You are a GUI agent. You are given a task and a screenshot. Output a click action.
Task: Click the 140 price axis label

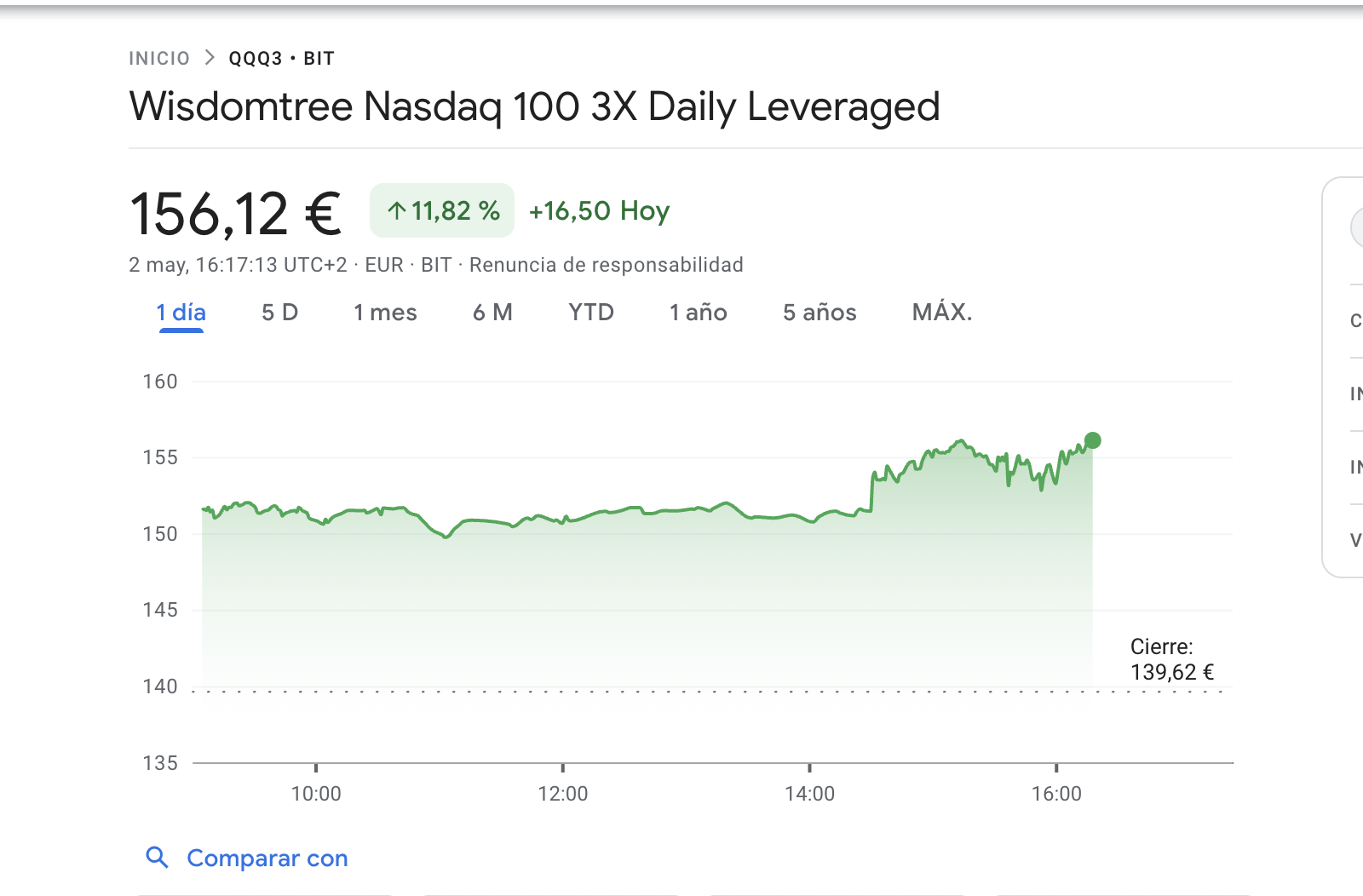click(160, 686)
